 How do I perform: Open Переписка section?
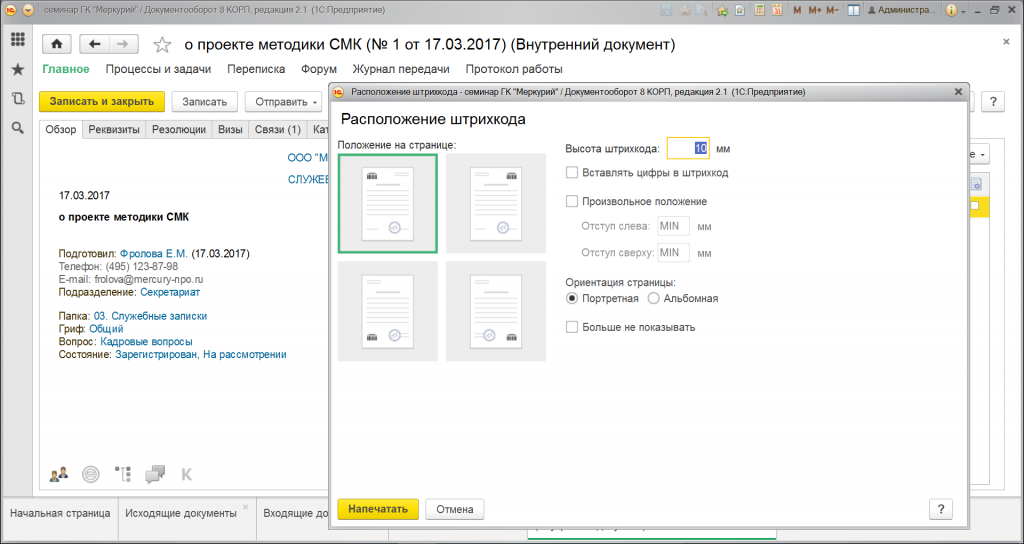point(256,69)
